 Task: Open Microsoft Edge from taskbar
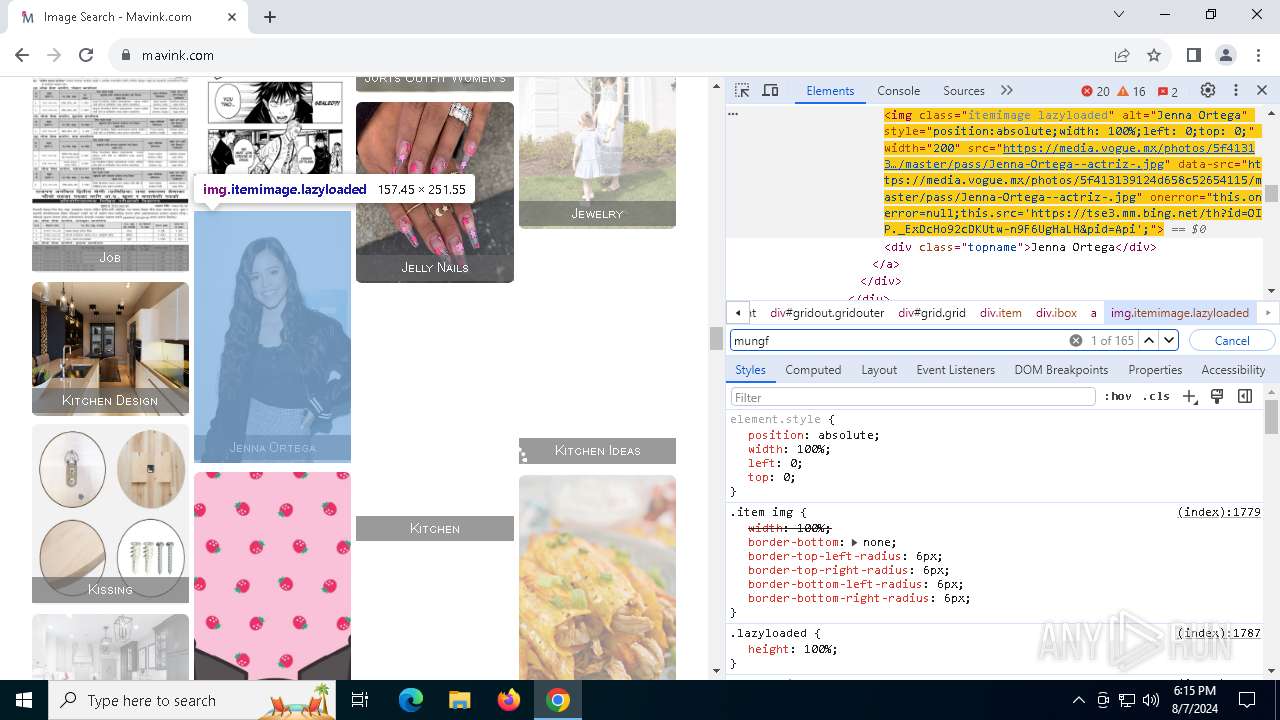(x=411, y=700)
